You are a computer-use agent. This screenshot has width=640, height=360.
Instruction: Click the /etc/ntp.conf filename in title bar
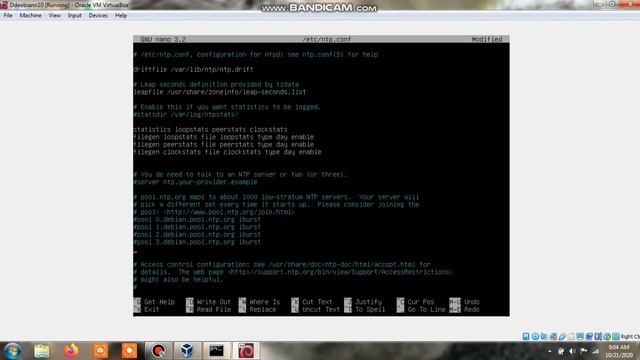click(x=327, y=39)
